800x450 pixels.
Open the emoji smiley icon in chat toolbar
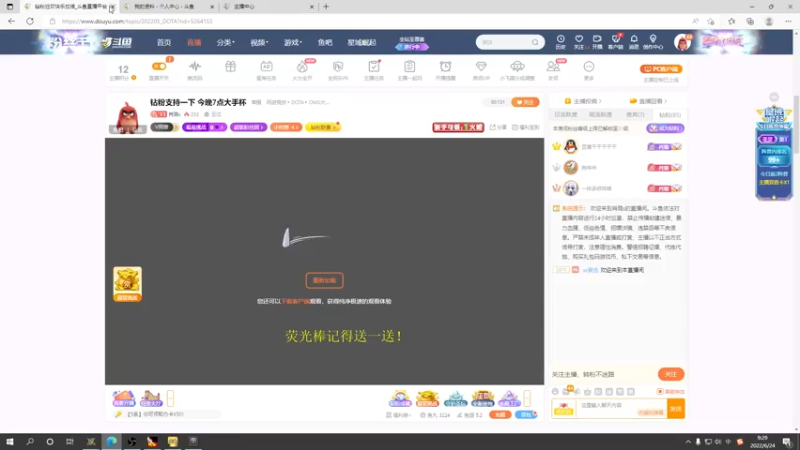point(555,392)
